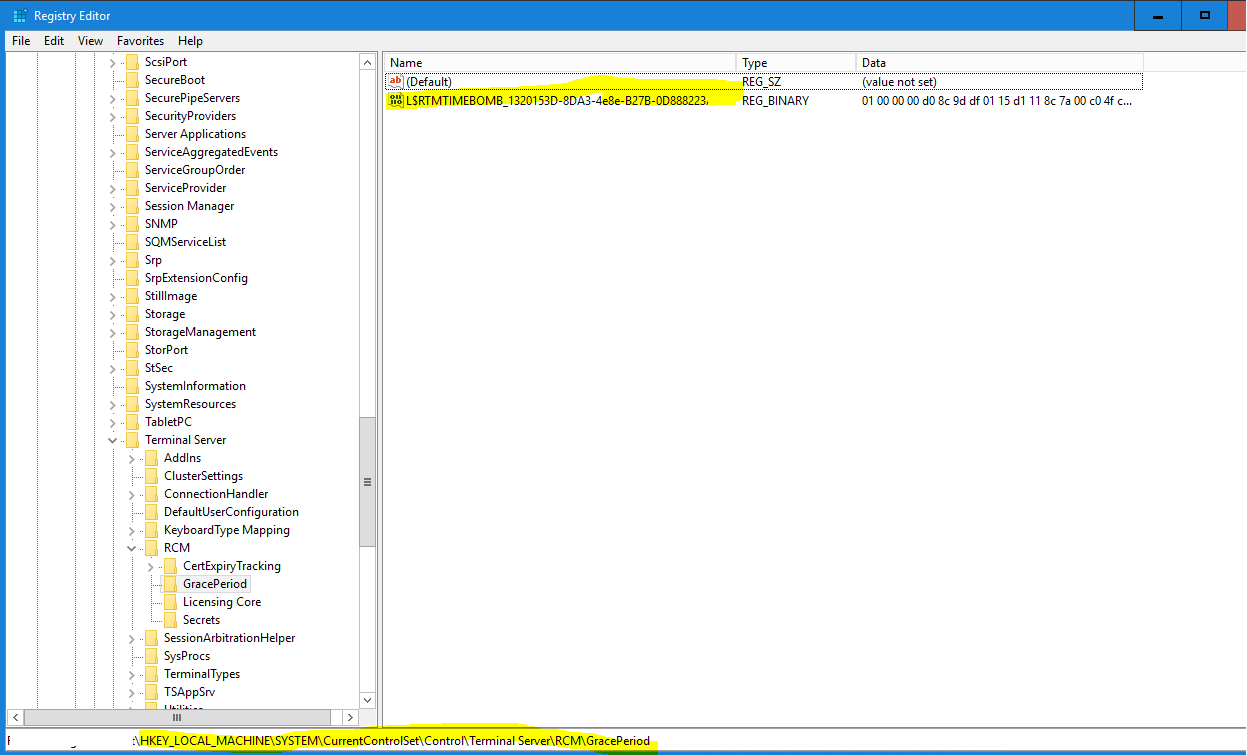This screenshot has width=1247, height=755.
Task: Click the tree pane horizontal scroll right arrow
Action: 350,717
